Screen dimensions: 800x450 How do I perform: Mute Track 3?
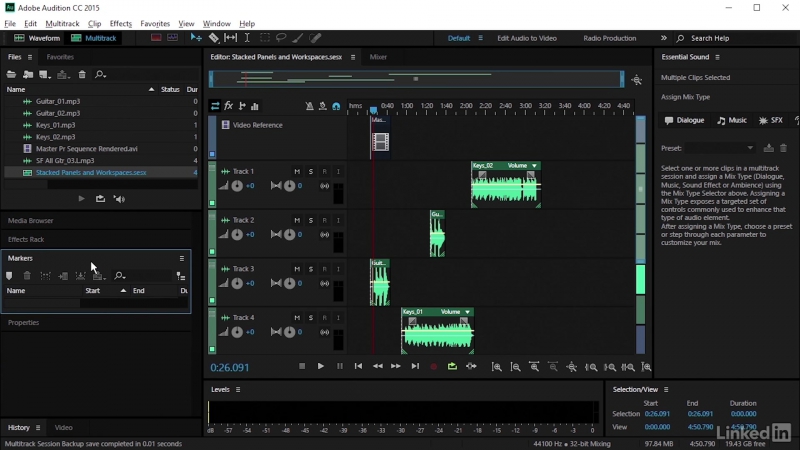[x=297, y=269]
